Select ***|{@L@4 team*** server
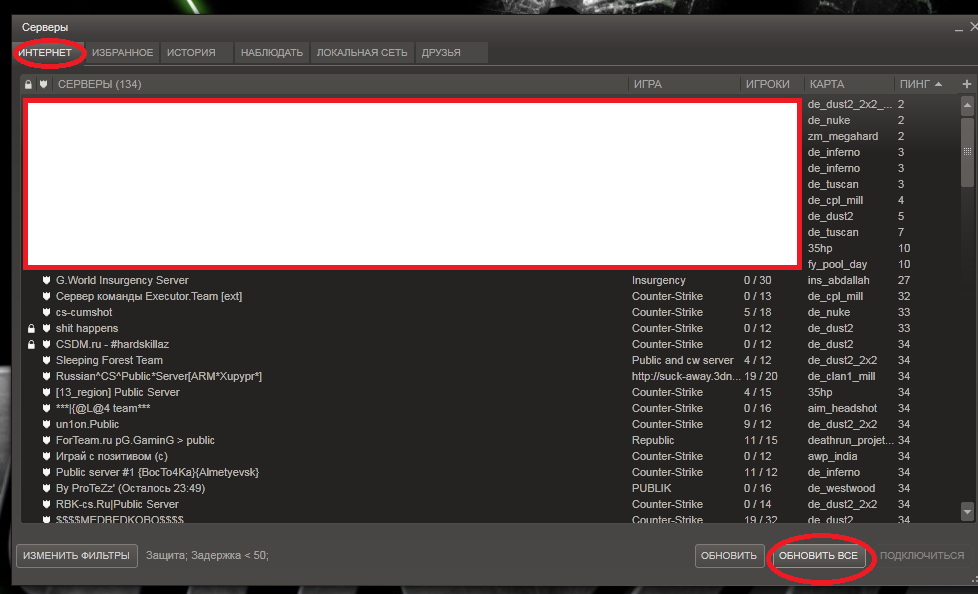 [490, 408]
